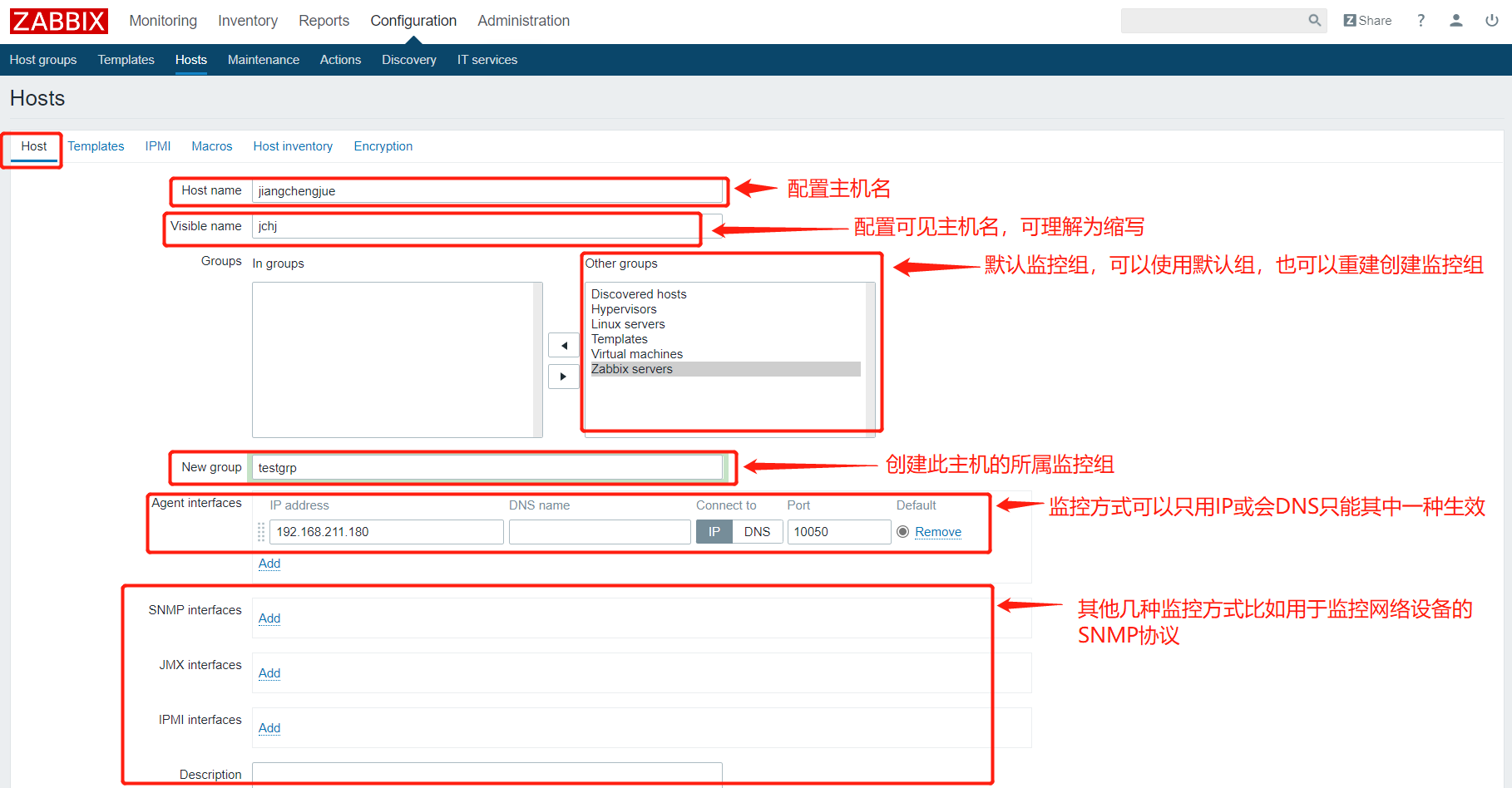The height and width of the screenshot is (788, 1512).
Task: Click the DNS name field
Action: [600, 532]
